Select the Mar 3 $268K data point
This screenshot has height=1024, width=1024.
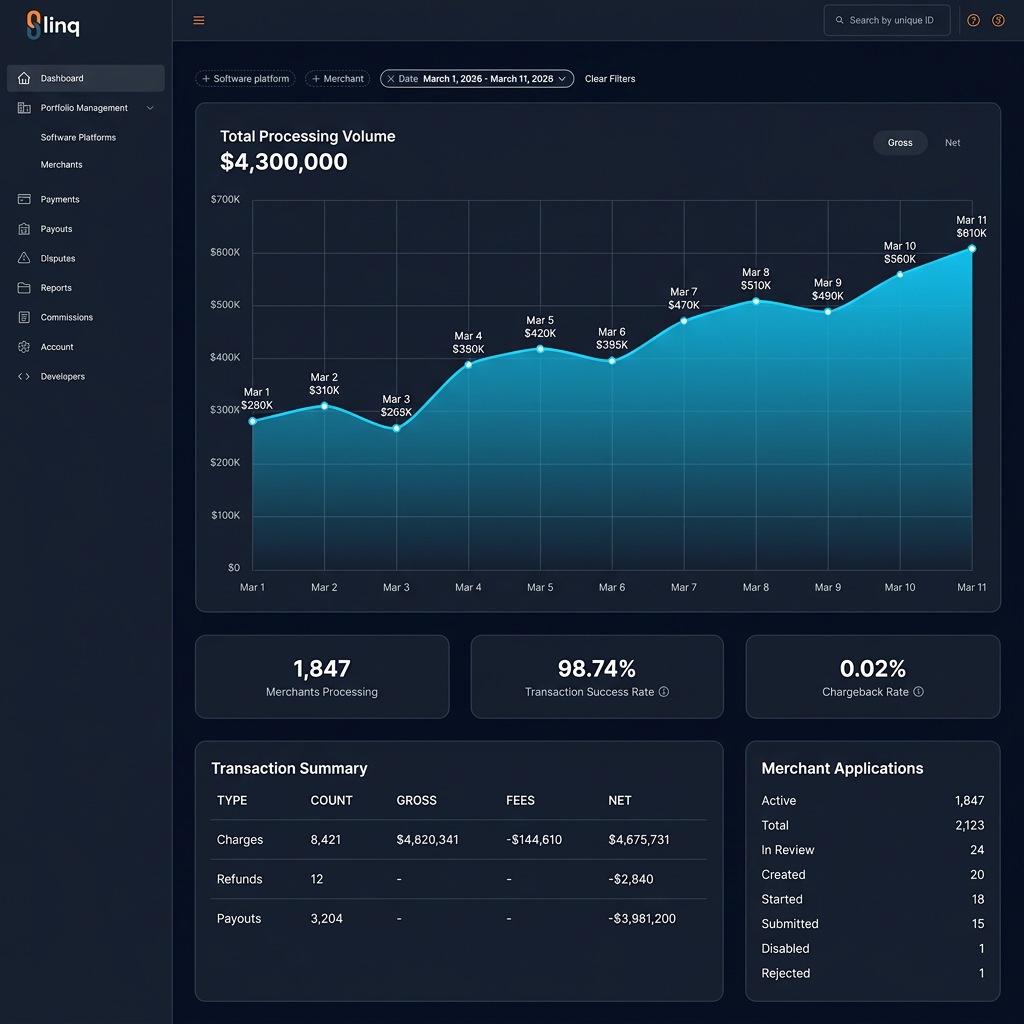click(396, 428)
